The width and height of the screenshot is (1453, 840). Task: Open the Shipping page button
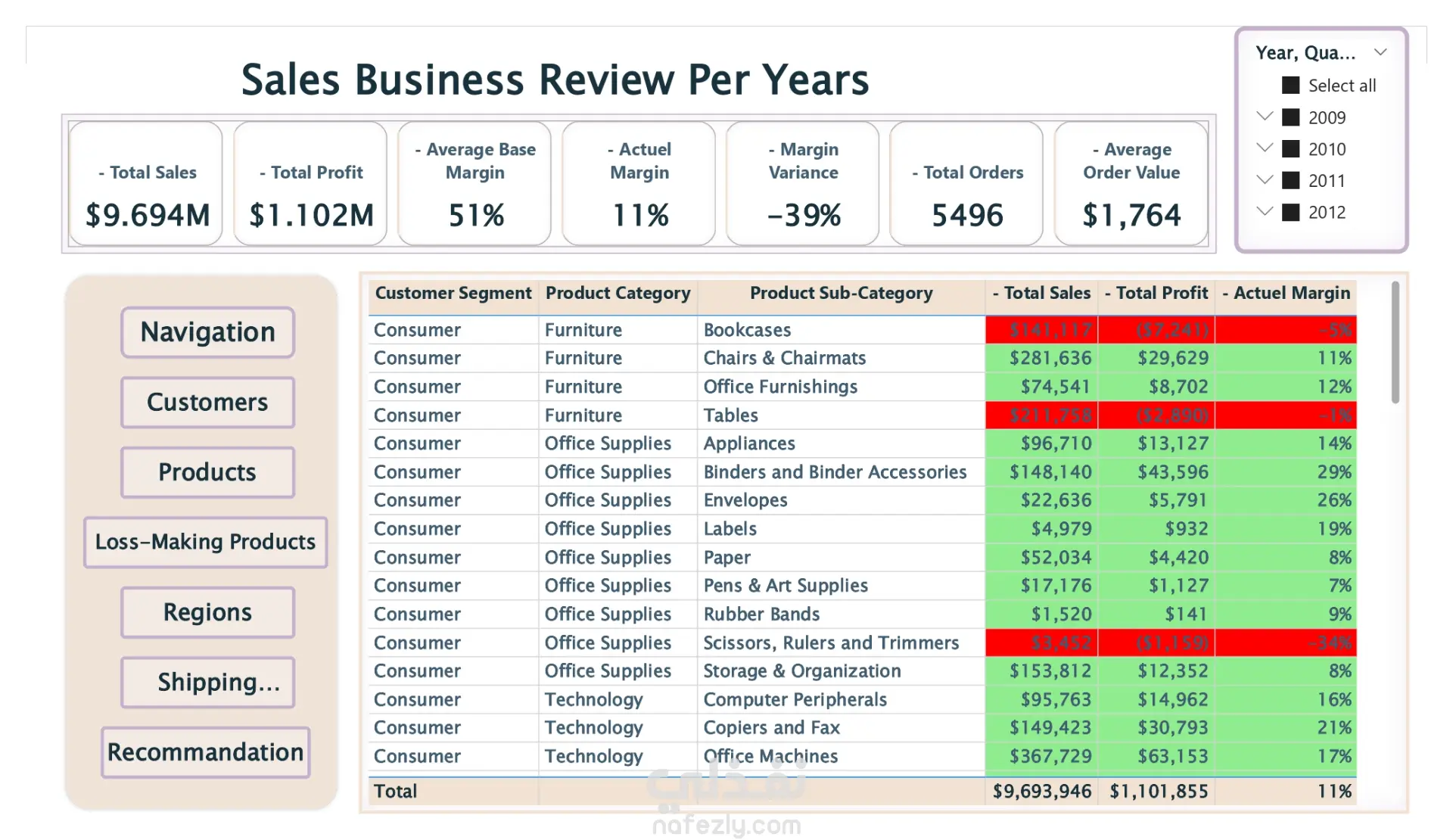tap(207, 683)
